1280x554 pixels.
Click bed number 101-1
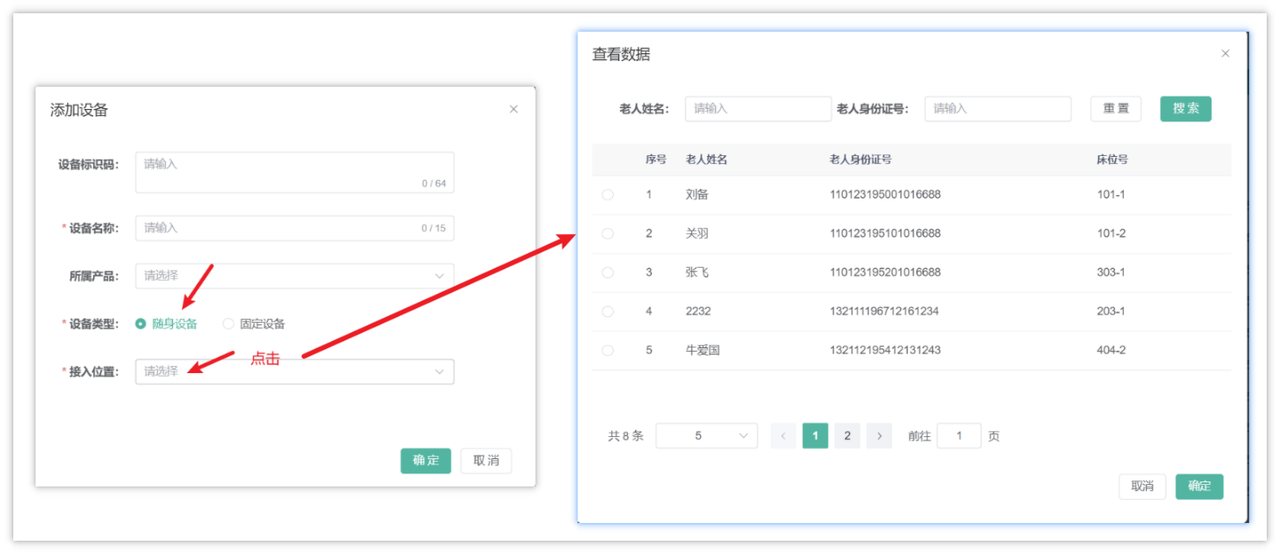1111,195
